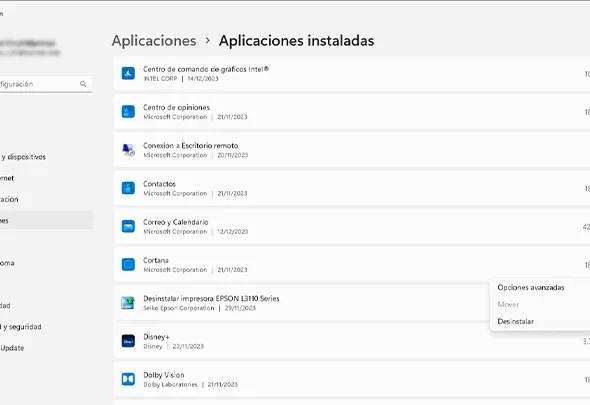Select the Contactos app name
Screen dimensions: 590x405
[159, 184]
